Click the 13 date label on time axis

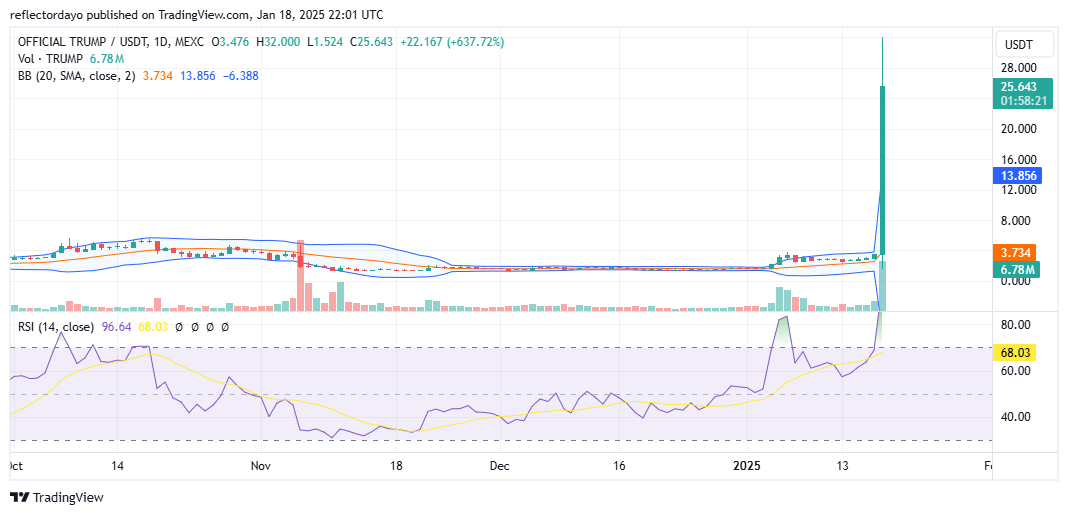(842, 467)
